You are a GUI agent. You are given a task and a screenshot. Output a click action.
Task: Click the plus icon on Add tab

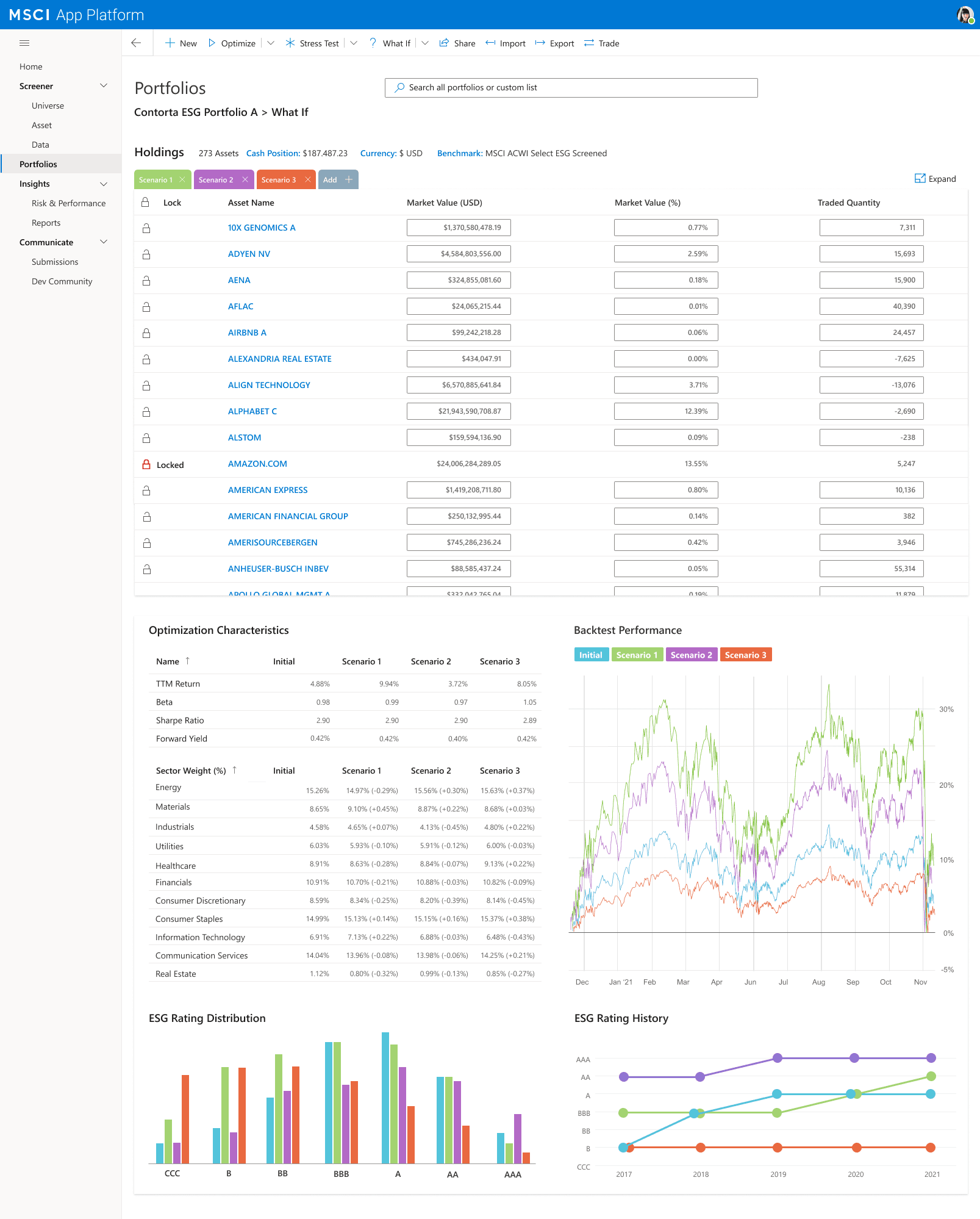tap(349, 179)
